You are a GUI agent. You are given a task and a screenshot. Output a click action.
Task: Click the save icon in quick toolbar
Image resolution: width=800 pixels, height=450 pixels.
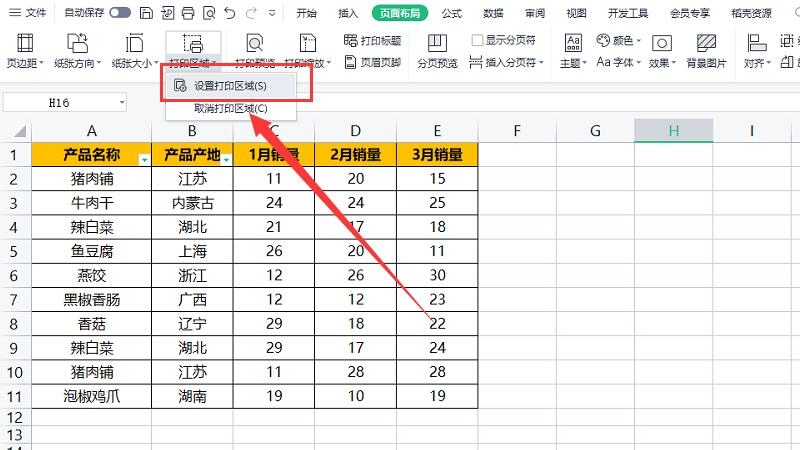(146, 13)
